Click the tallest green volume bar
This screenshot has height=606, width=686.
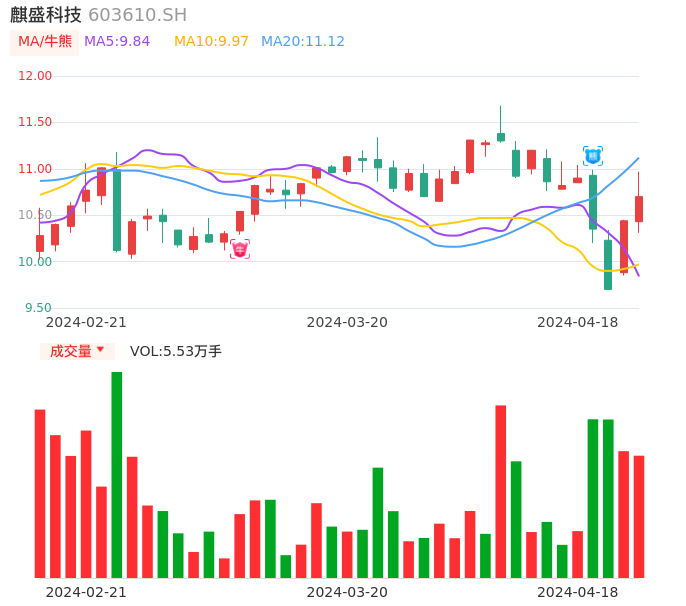click(117, 475)
